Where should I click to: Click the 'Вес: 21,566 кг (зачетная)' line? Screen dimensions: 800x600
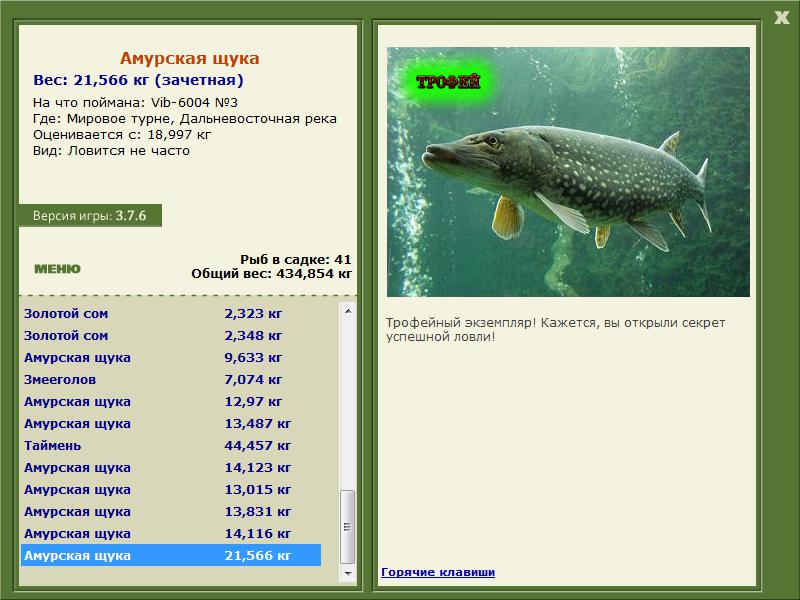click(x=138, y=80)
